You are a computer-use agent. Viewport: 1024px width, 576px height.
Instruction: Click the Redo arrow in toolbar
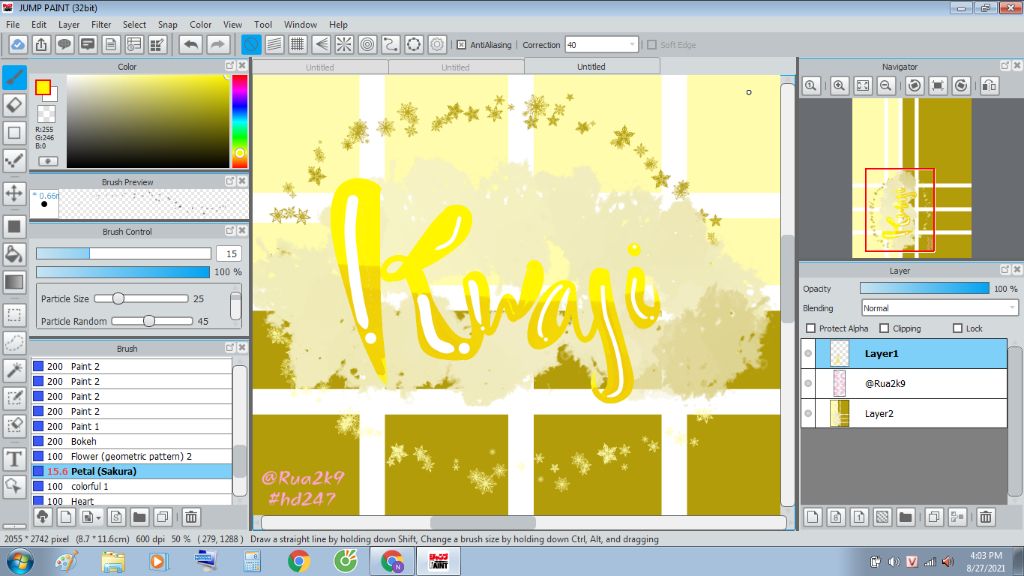[217, 44]
